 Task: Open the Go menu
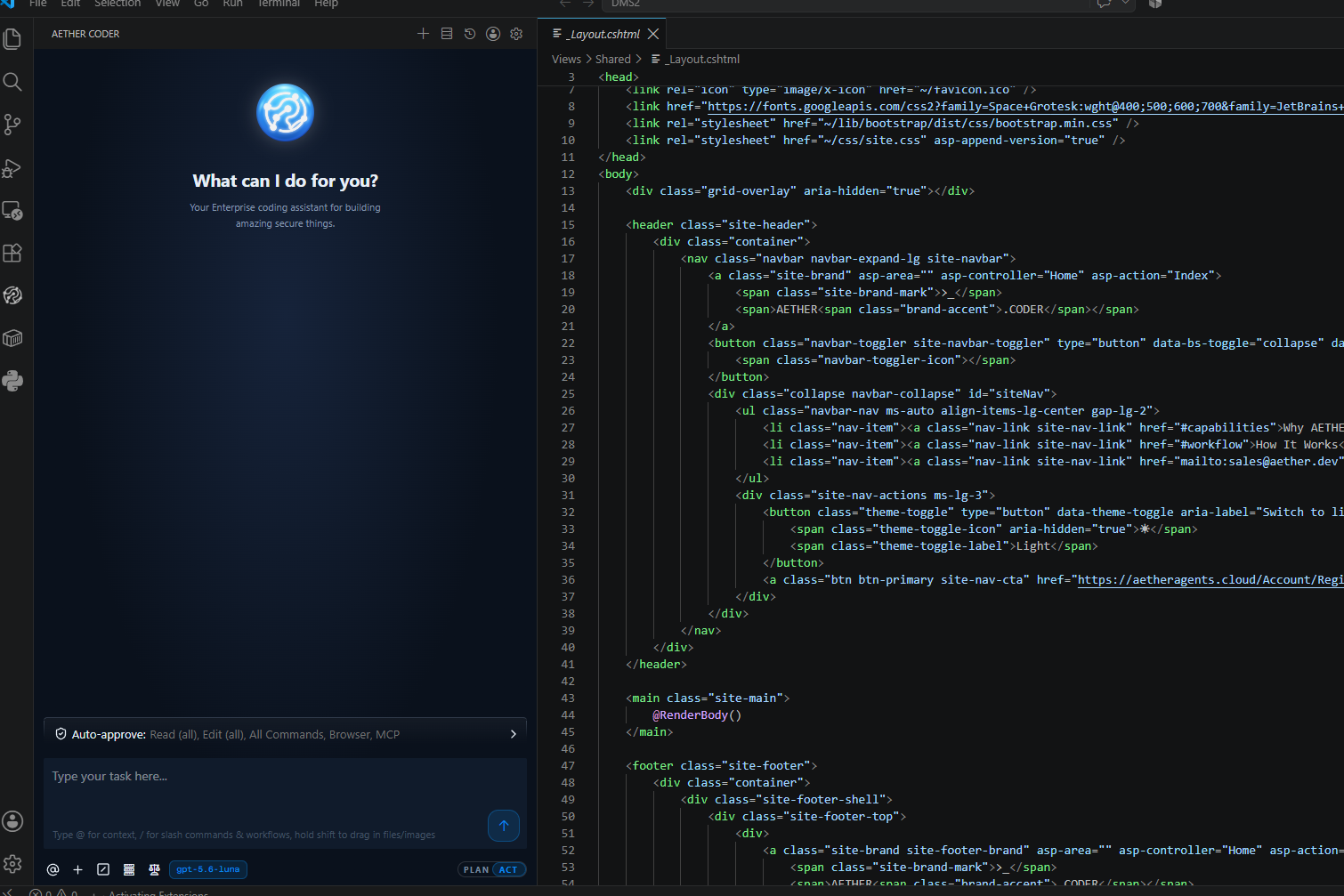pyautogui.click(x=201, y=4)
